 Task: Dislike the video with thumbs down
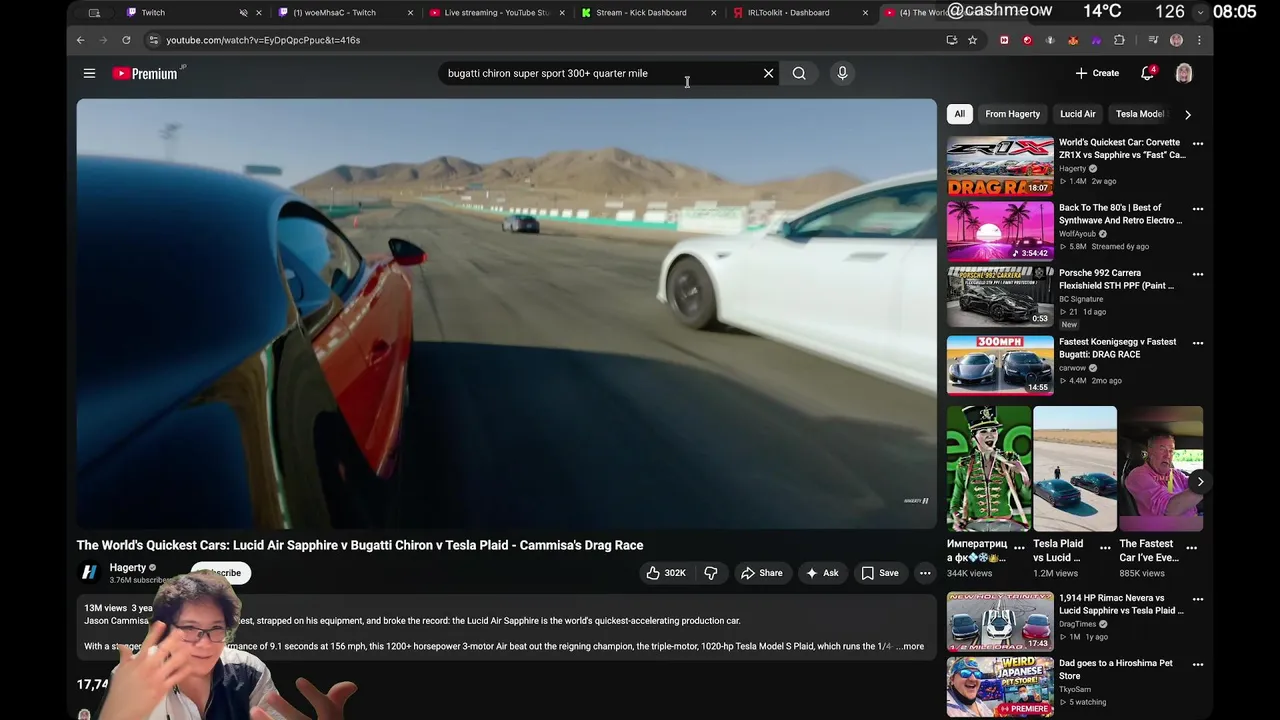[x=711, y=573]
